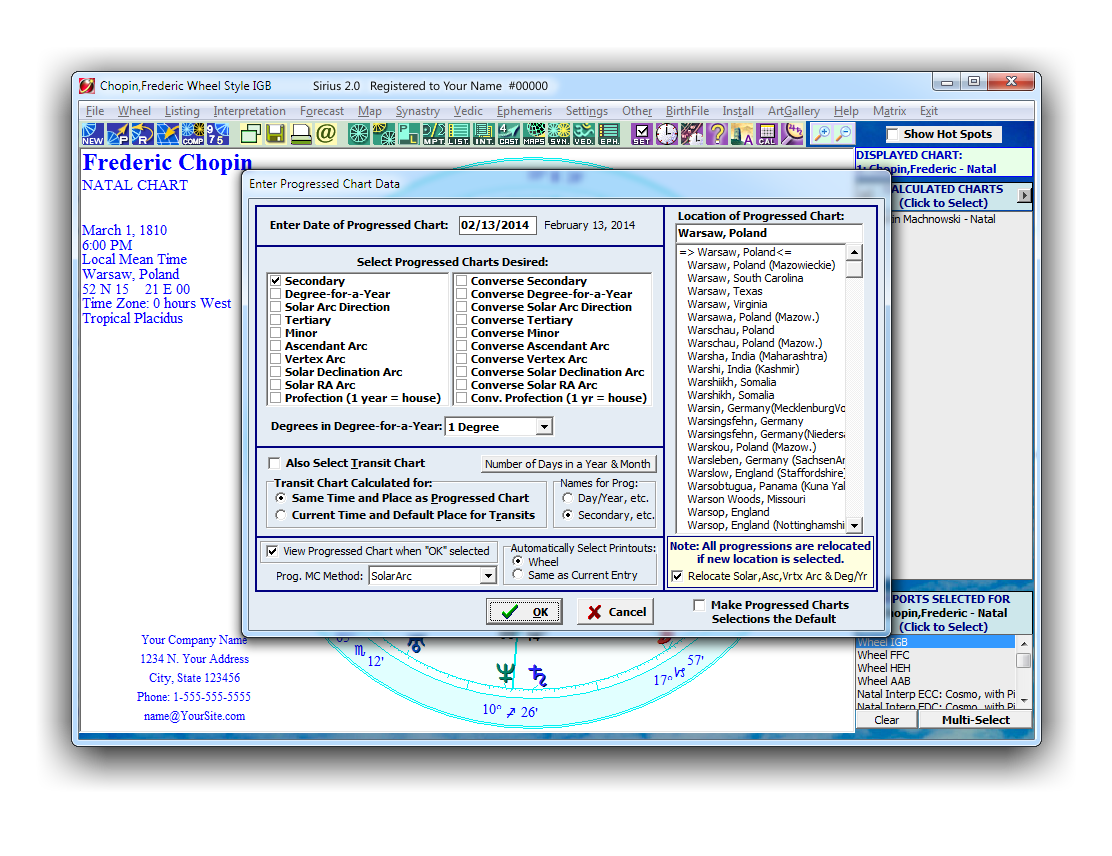Click the floppy disk save icon
The height and width of the screenshot is (856, 1112).
275,133
